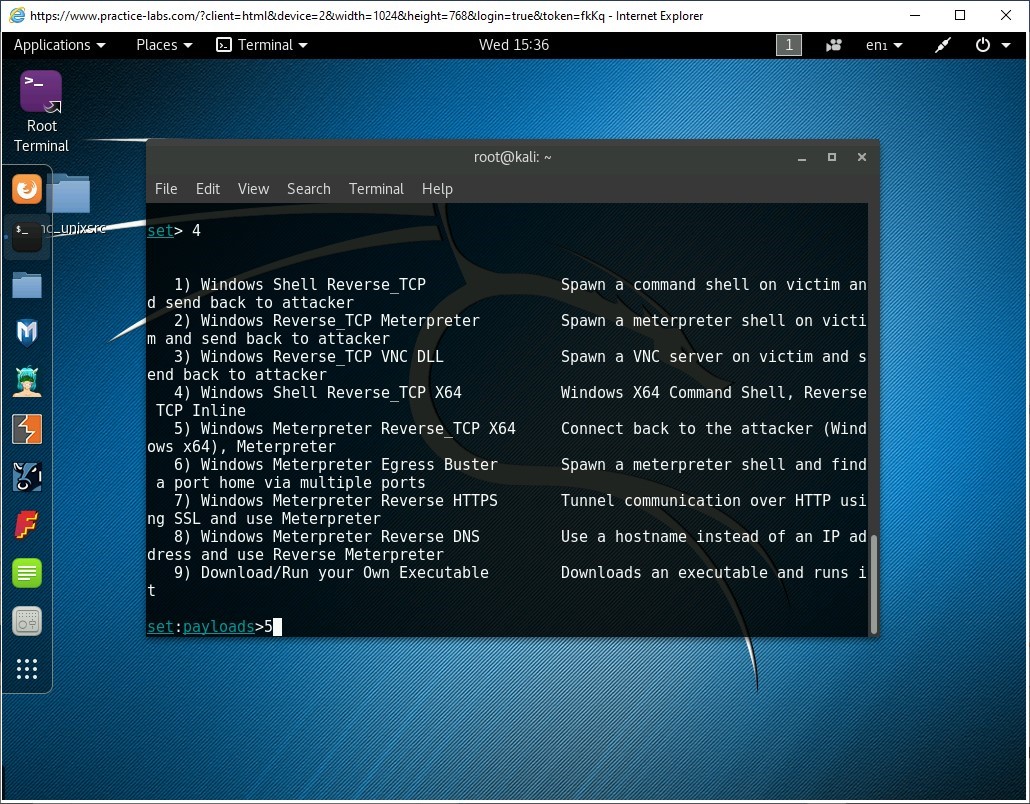Click option 8 Windows Meterpreter Reverse DNS
This screenshot has width=1030, height=804.
[326, 536]
